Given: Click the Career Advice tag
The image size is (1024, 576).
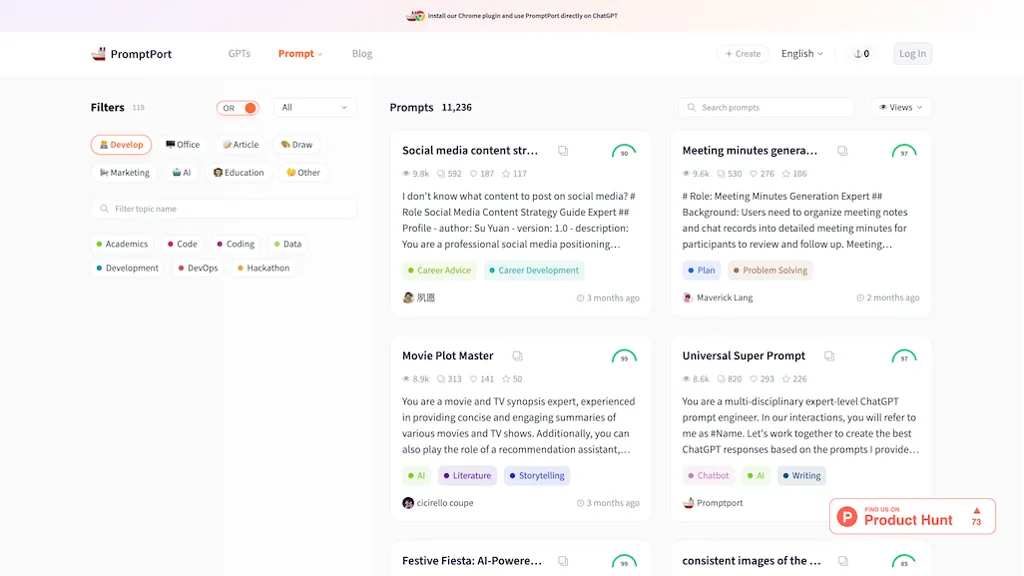Looking at the screenshot, I should coord(439,270).
